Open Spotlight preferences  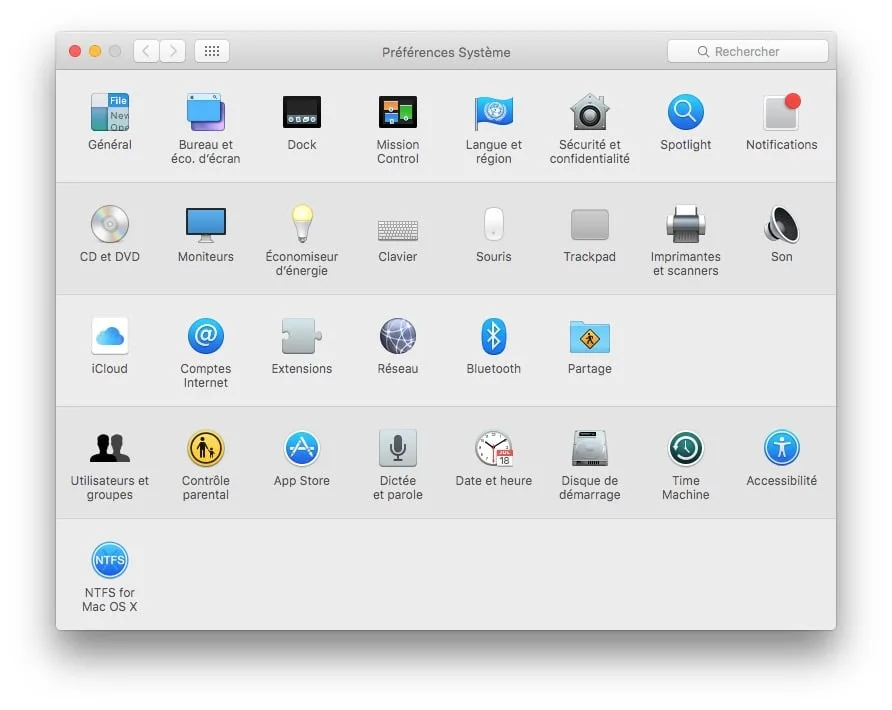pyautogui.click(x=685, y=112)
